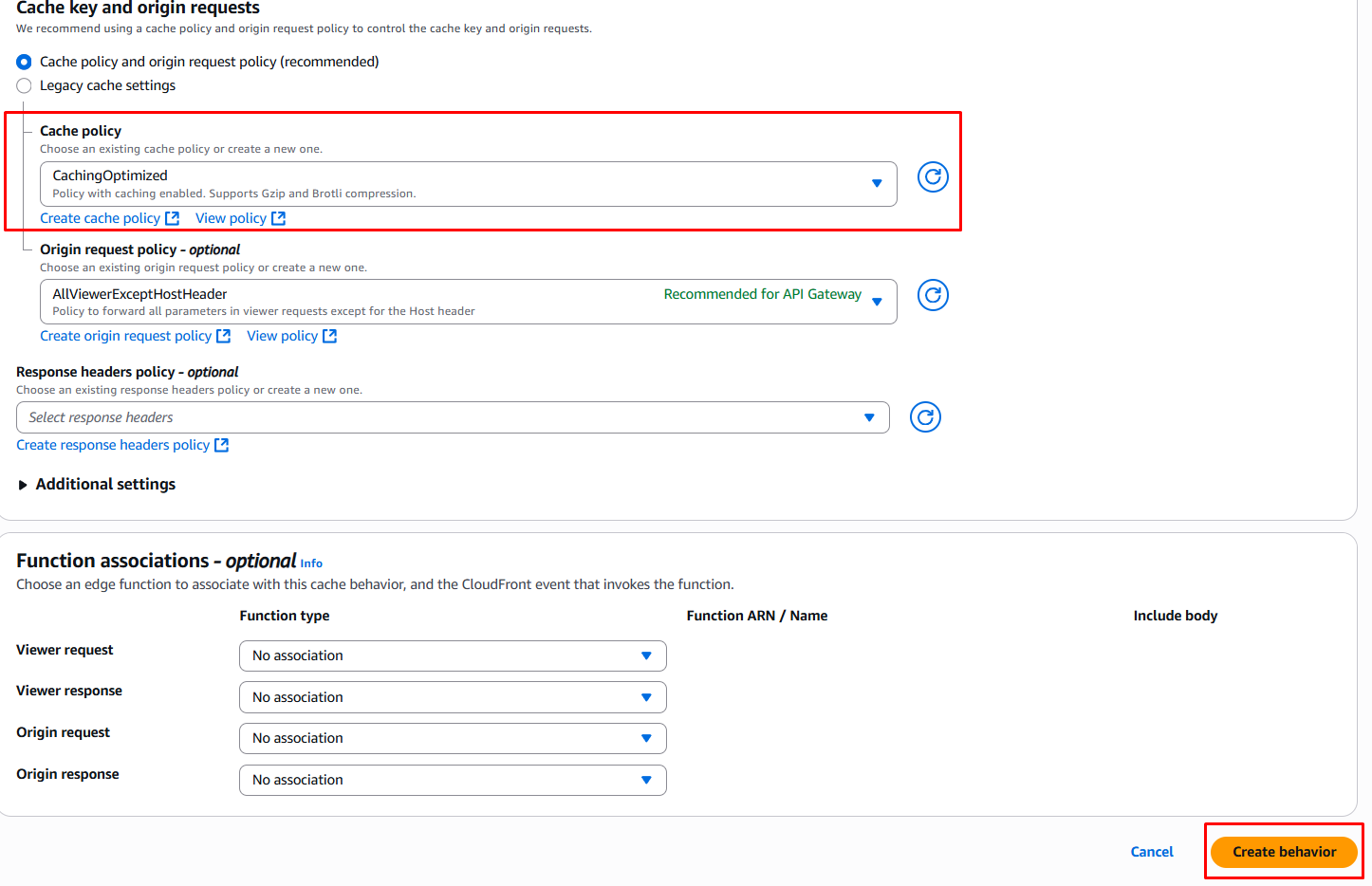Open the CachingOptimized cache policy dropdown

click(468, 184)
